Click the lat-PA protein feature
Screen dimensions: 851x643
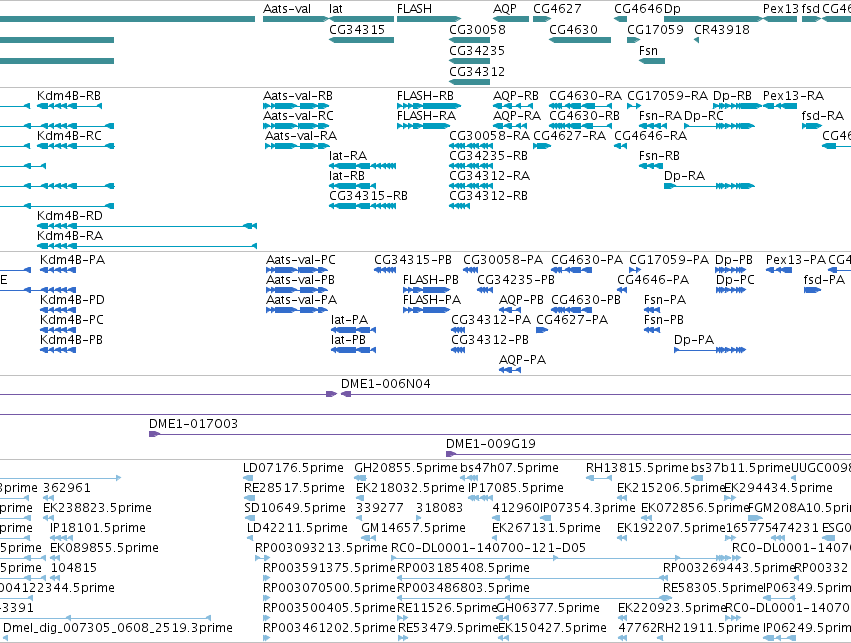pyautogui.click(x=353, y=330)
